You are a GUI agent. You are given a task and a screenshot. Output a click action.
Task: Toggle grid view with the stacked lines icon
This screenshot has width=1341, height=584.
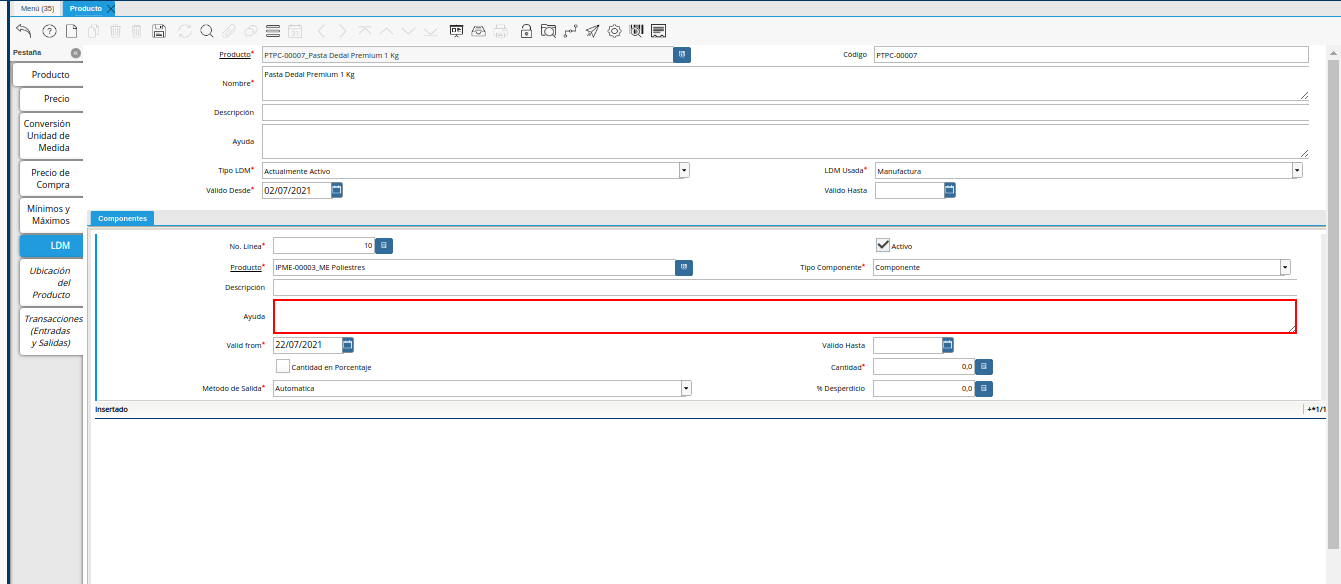click(272, 31)
